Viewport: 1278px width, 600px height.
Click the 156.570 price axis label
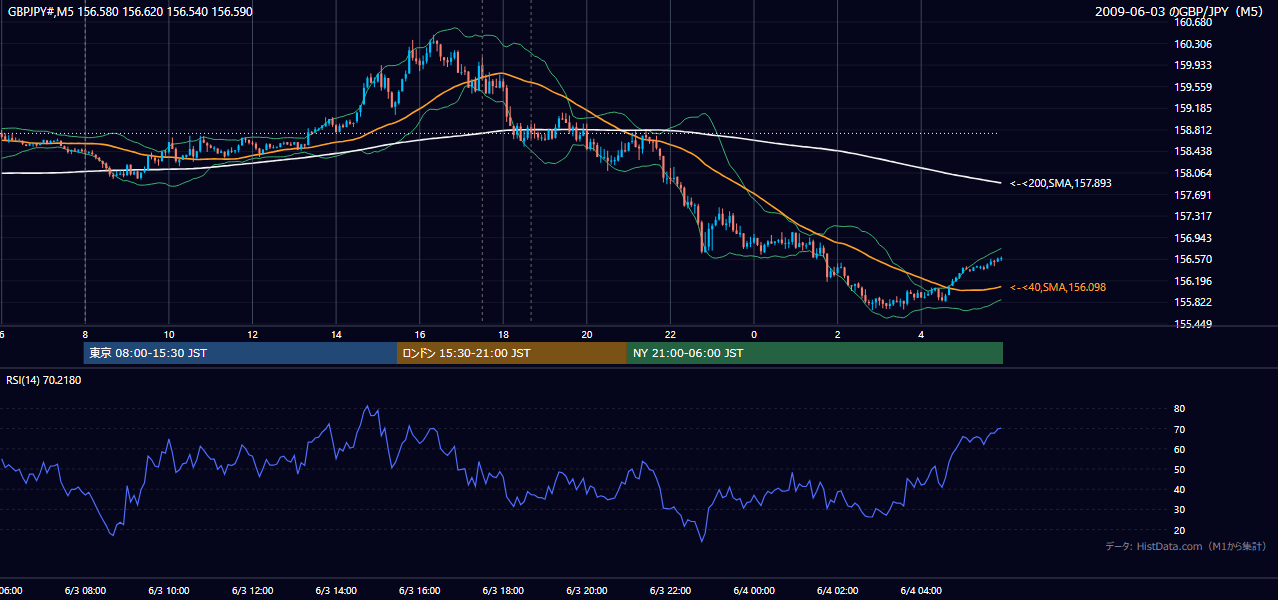1194,259
